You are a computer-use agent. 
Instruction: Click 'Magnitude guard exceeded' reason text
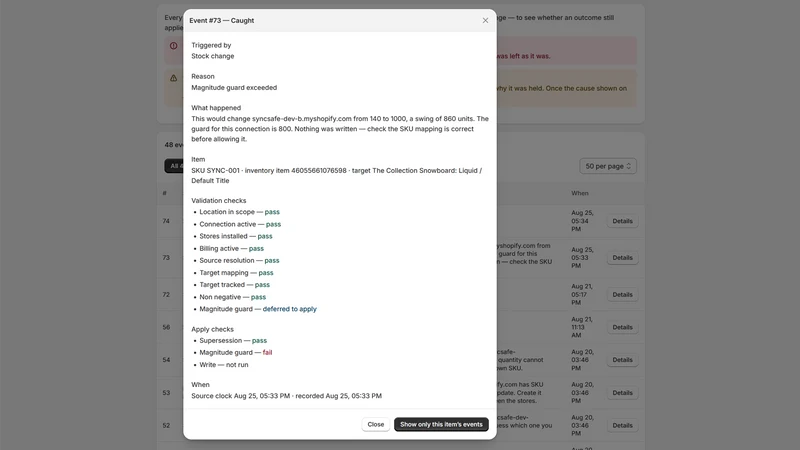(x=234, y=88)
